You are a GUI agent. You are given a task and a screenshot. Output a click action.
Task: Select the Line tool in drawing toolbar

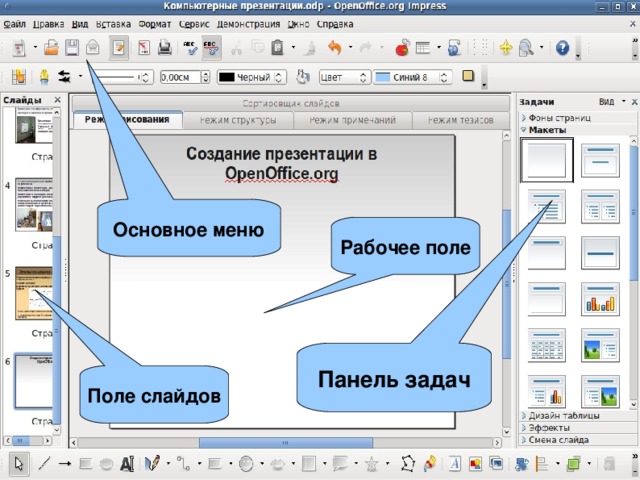pyautogui.click(x=44, y=464)
